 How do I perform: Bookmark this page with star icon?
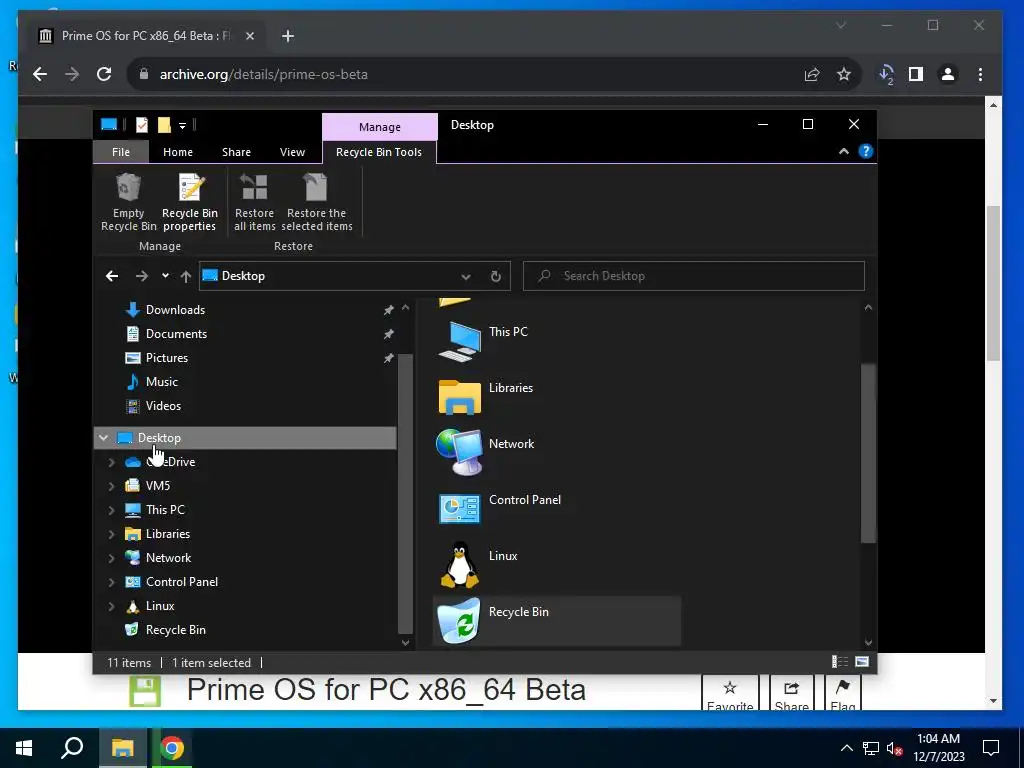844,74
